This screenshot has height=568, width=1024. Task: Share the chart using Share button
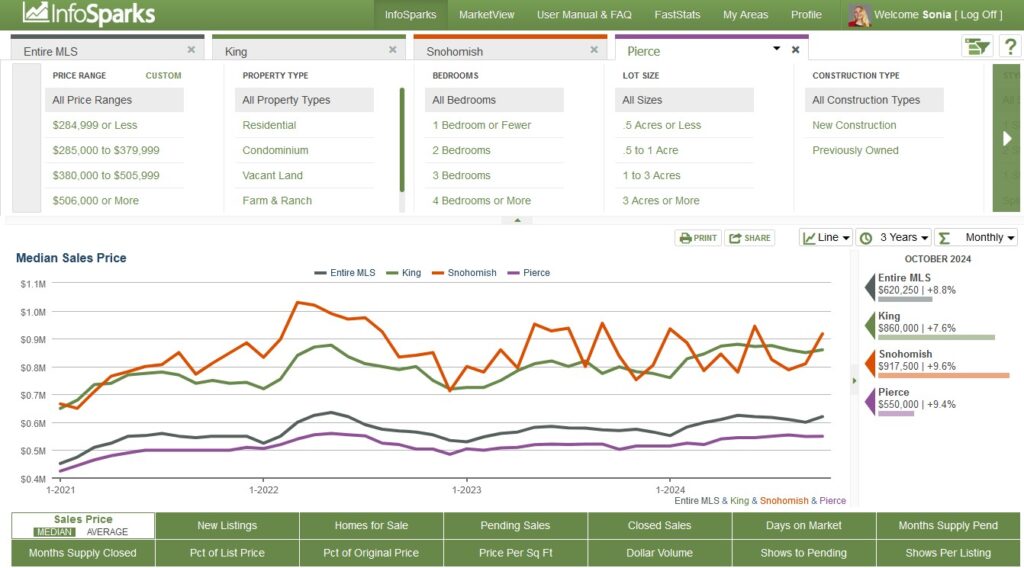750,238
